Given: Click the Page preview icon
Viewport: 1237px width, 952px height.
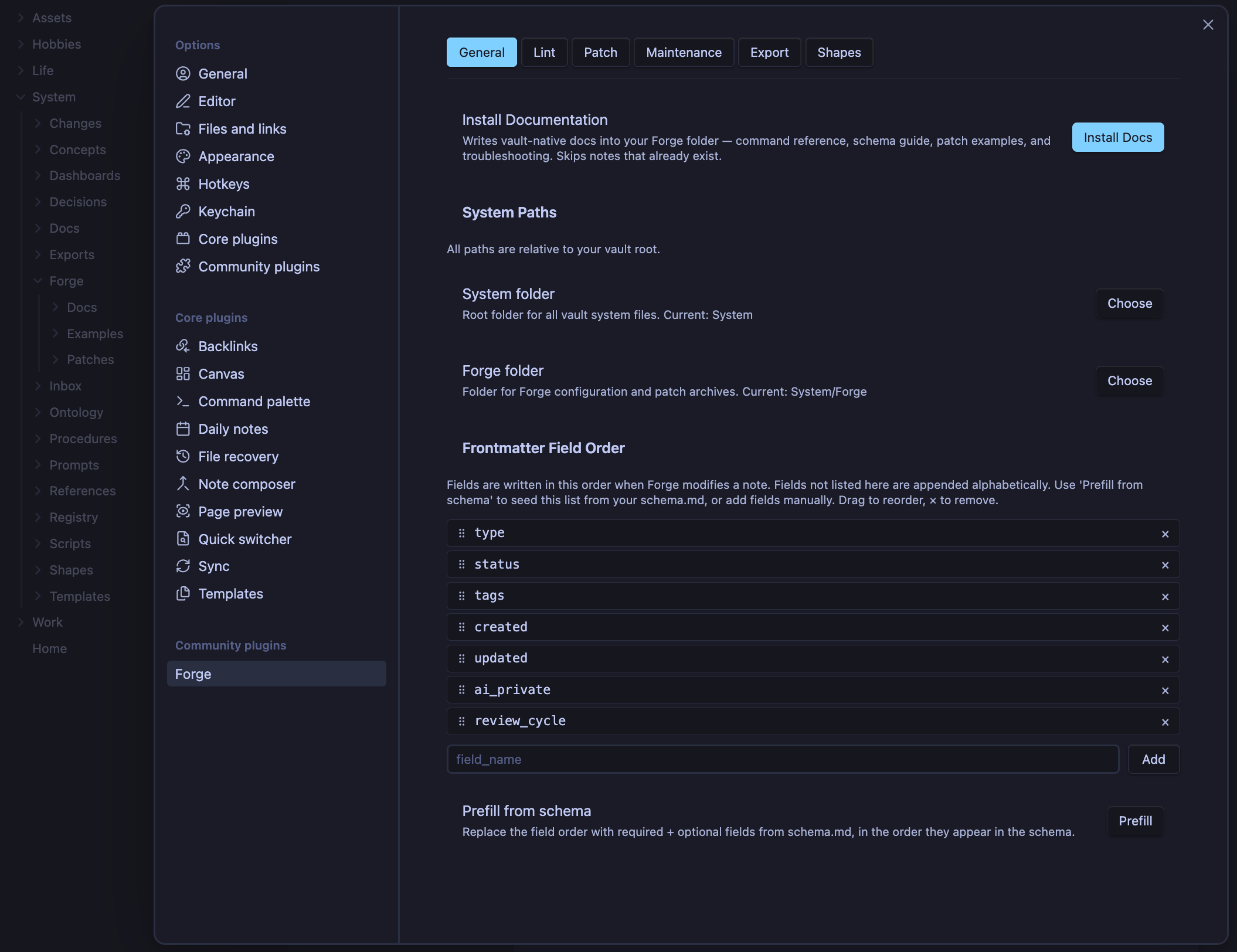Looking at the screenshot, I should [x=183, y=512].
